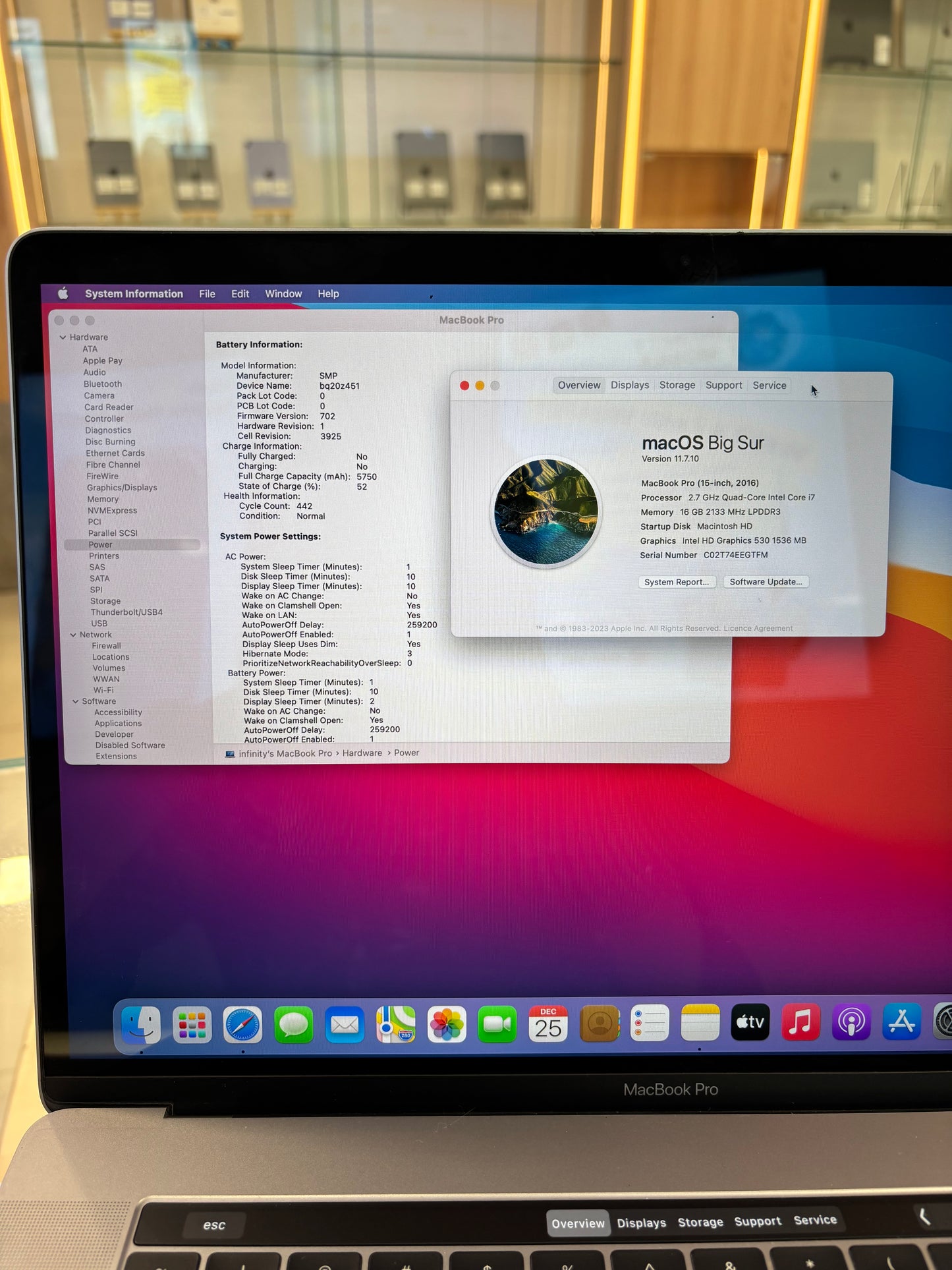Switch to the Displays tab
952x1270 pixels.
point(630,386)
